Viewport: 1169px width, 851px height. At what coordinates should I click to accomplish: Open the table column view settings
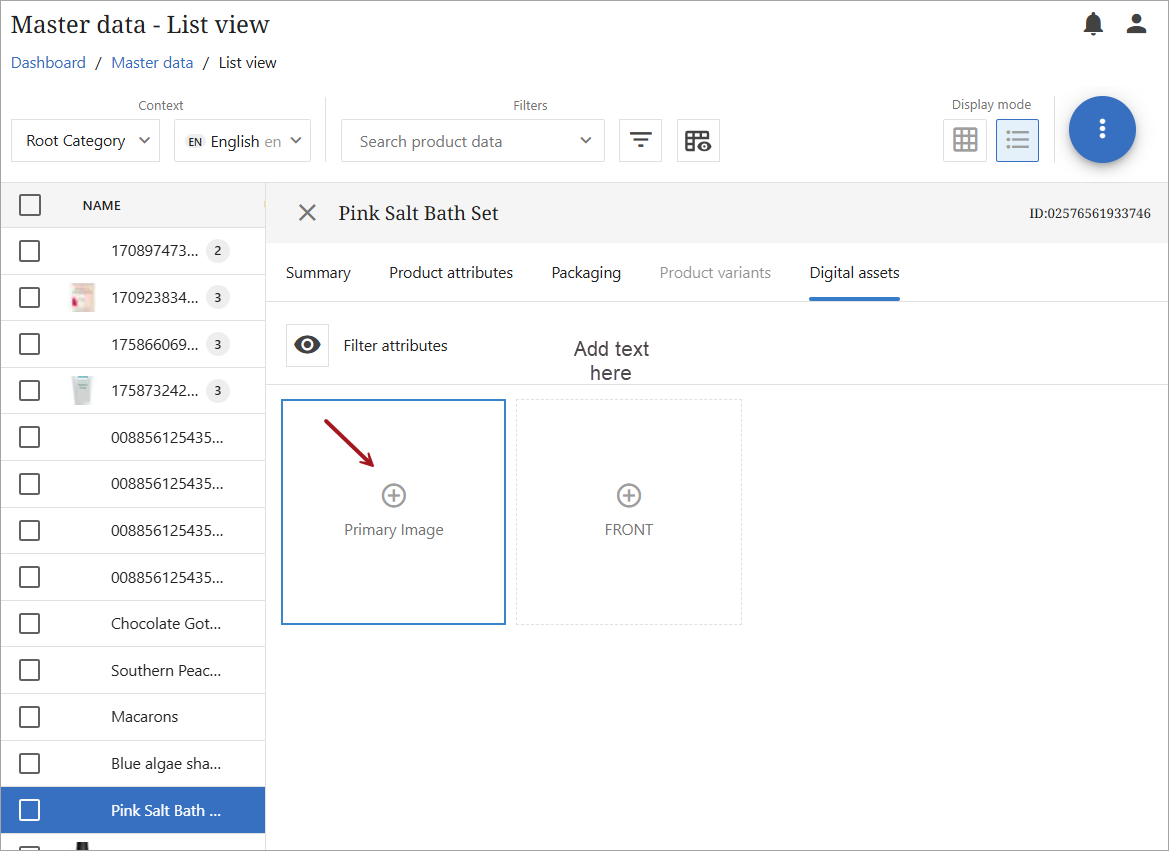click(x=698, y=141)
